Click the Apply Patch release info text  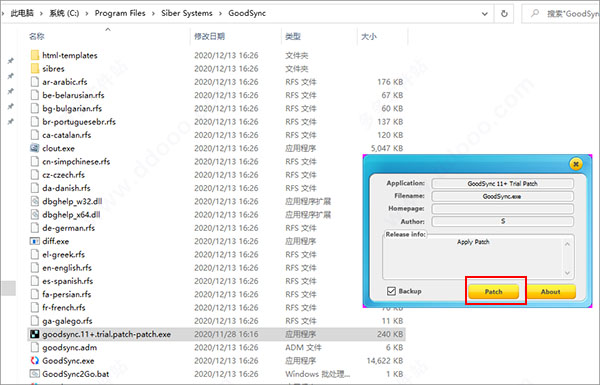(x=473, y=242)
